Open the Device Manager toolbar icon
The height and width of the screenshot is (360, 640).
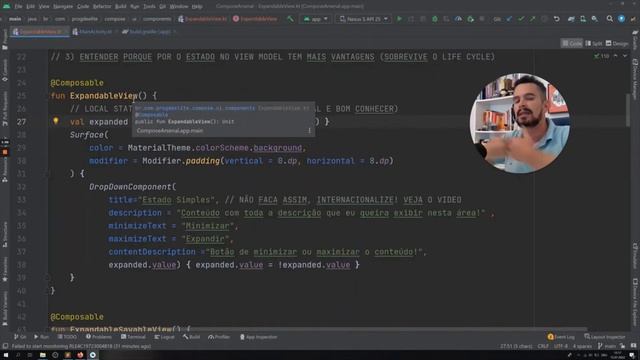(x=583, y=19)
